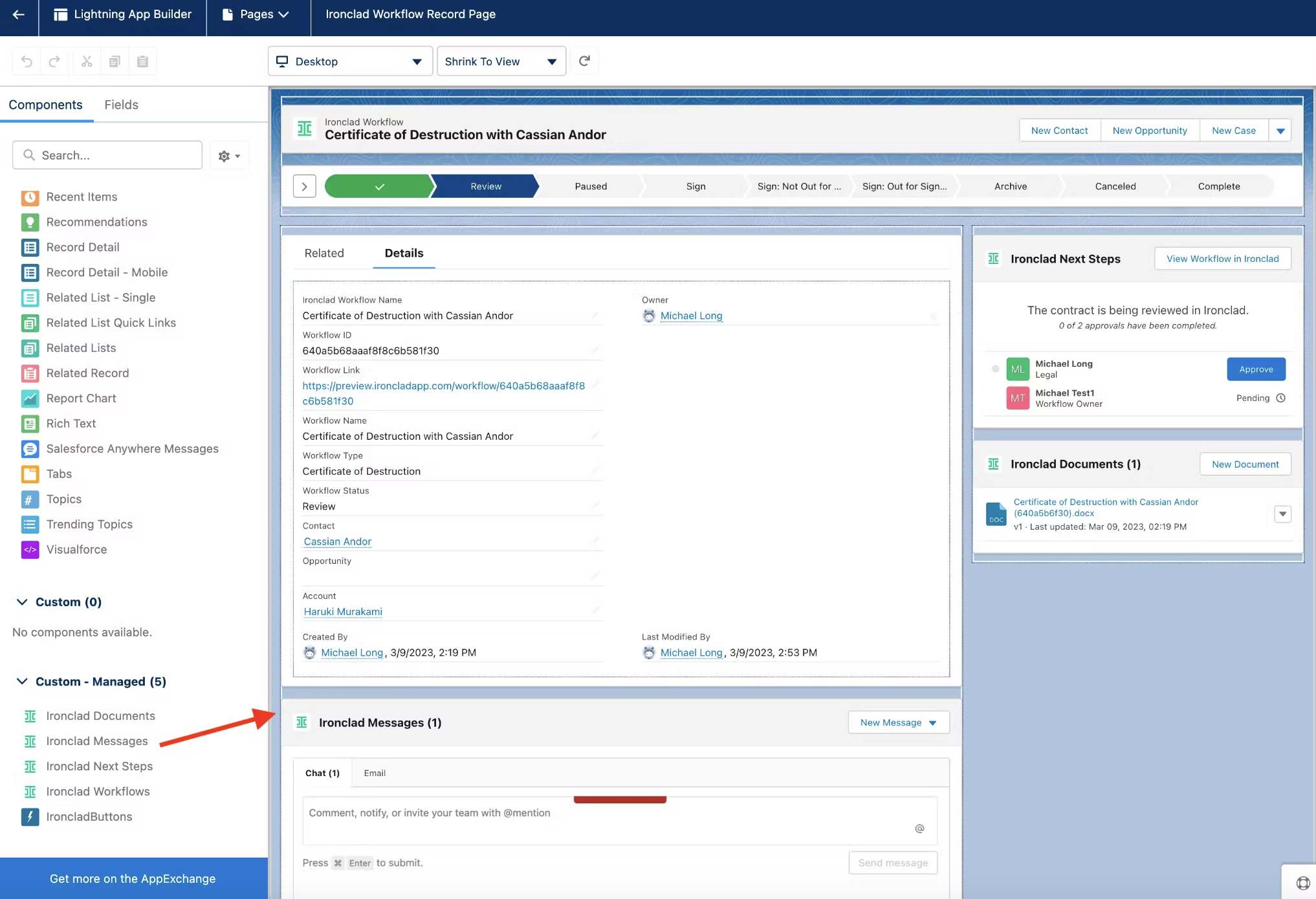The height and width of the screenshot is (899, 1316).
Task: Click the undo icon
Action: pyautogui.click(x=27, y=61)
